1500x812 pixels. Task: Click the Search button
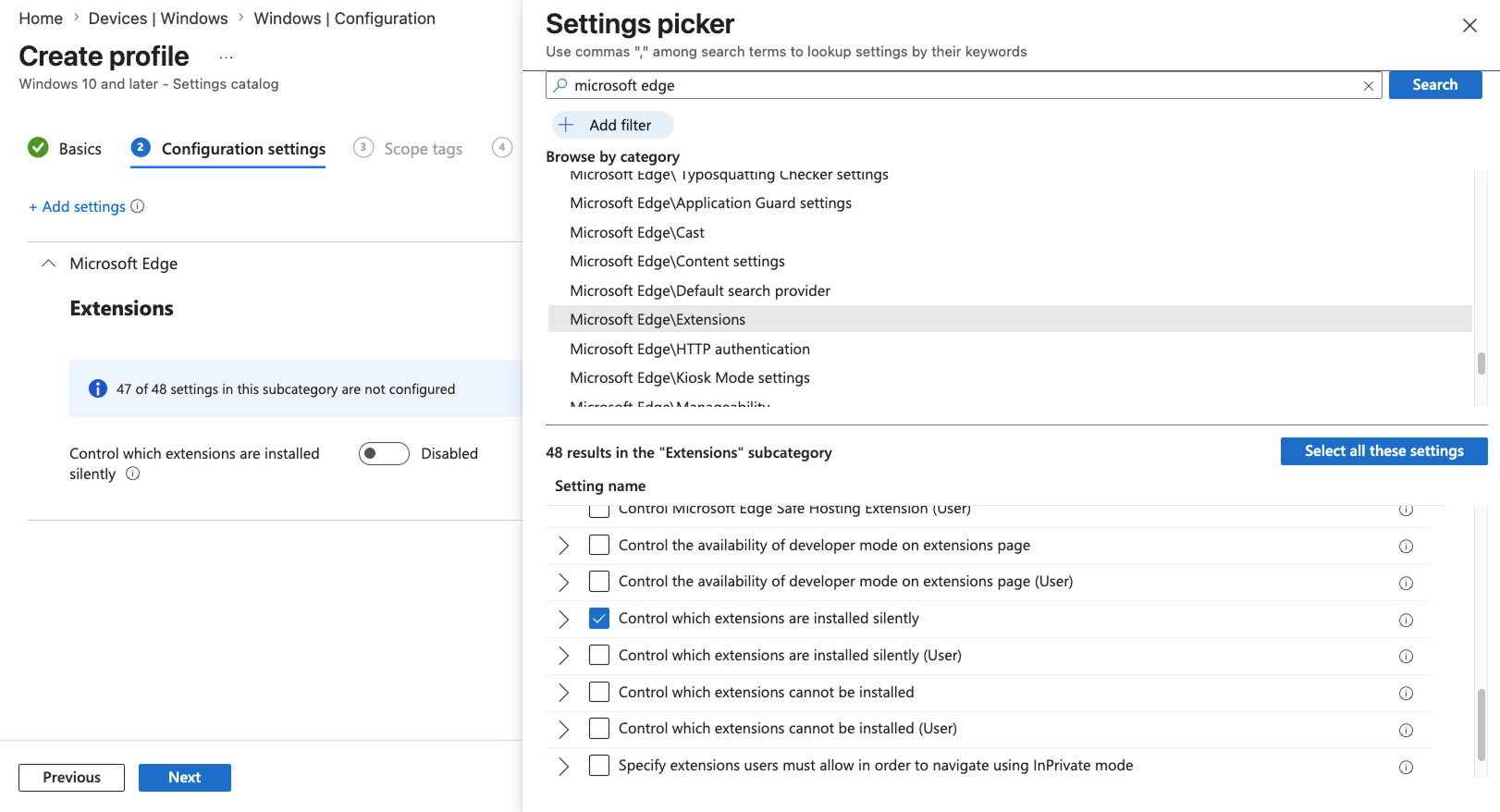click(x=1435, y=85)
